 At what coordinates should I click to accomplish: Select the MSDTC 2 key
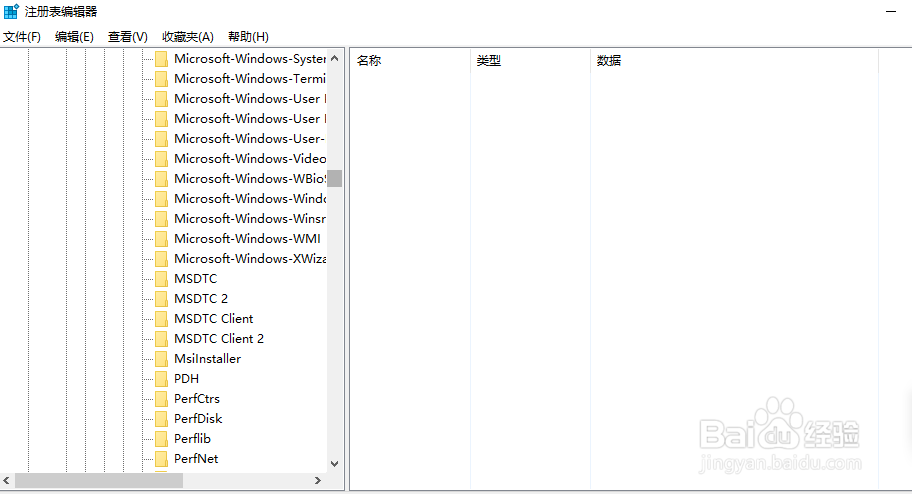click(x=201, y=298)
